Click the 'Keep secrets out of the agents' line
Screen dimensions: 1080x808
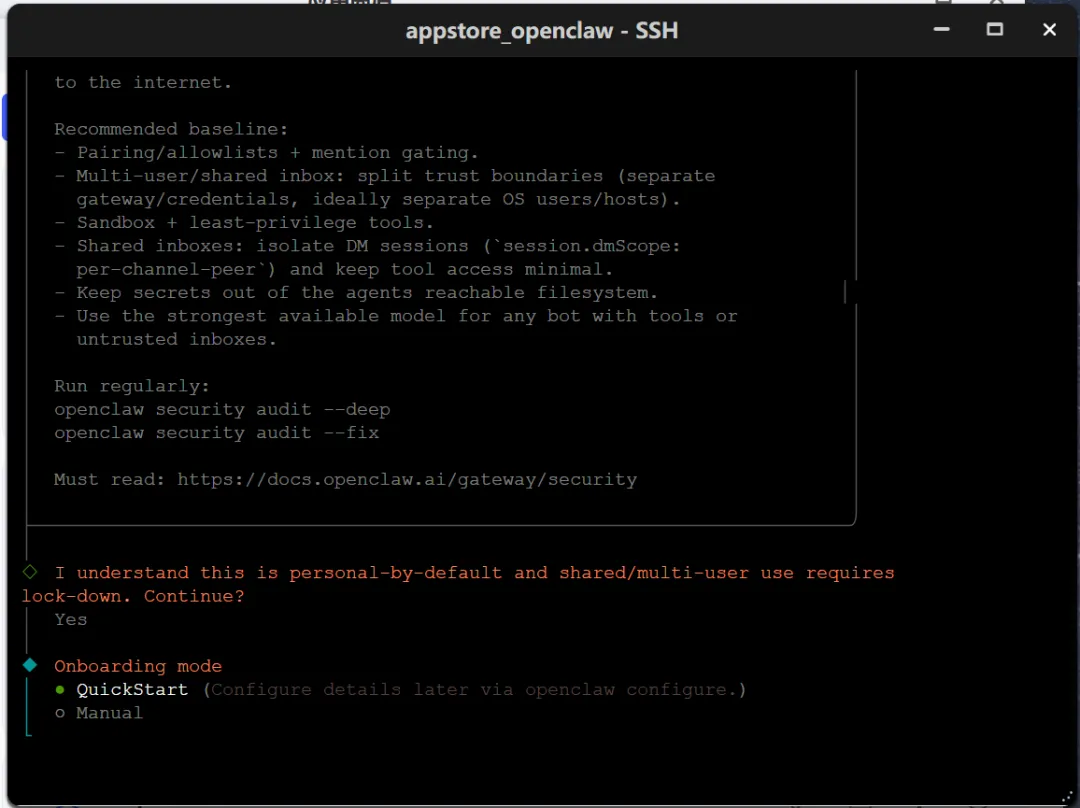[x=356, y=293]
